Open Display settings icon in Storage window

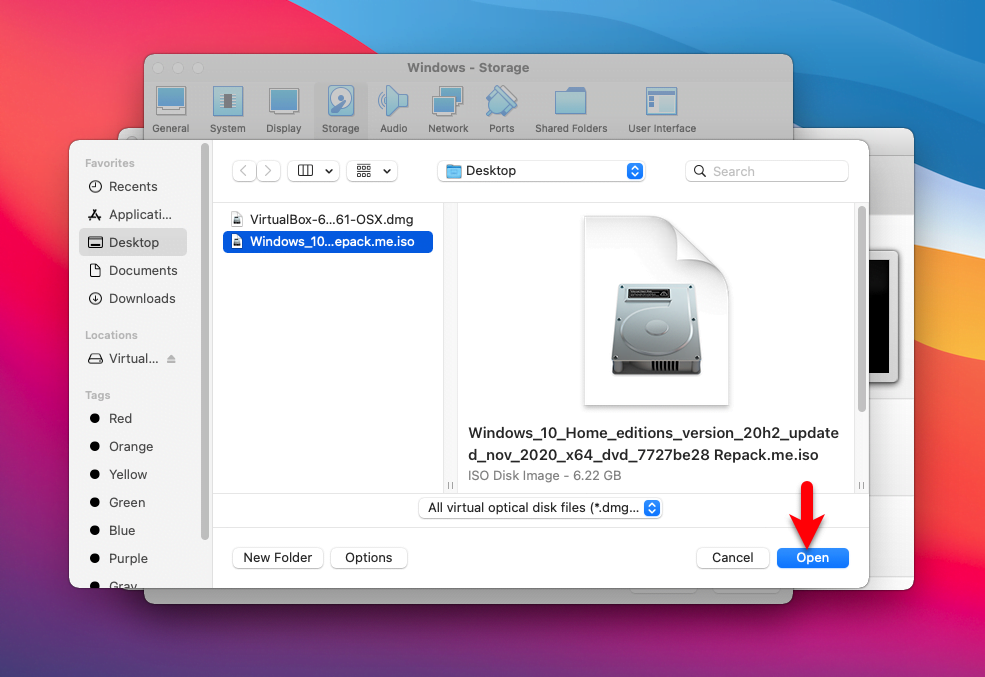pos(283,110)
